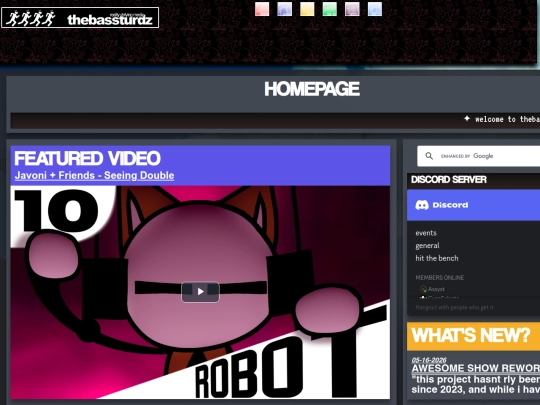The image size is (540, 405).
Task: Open the events Discord channel
Action: click(426, 233)
